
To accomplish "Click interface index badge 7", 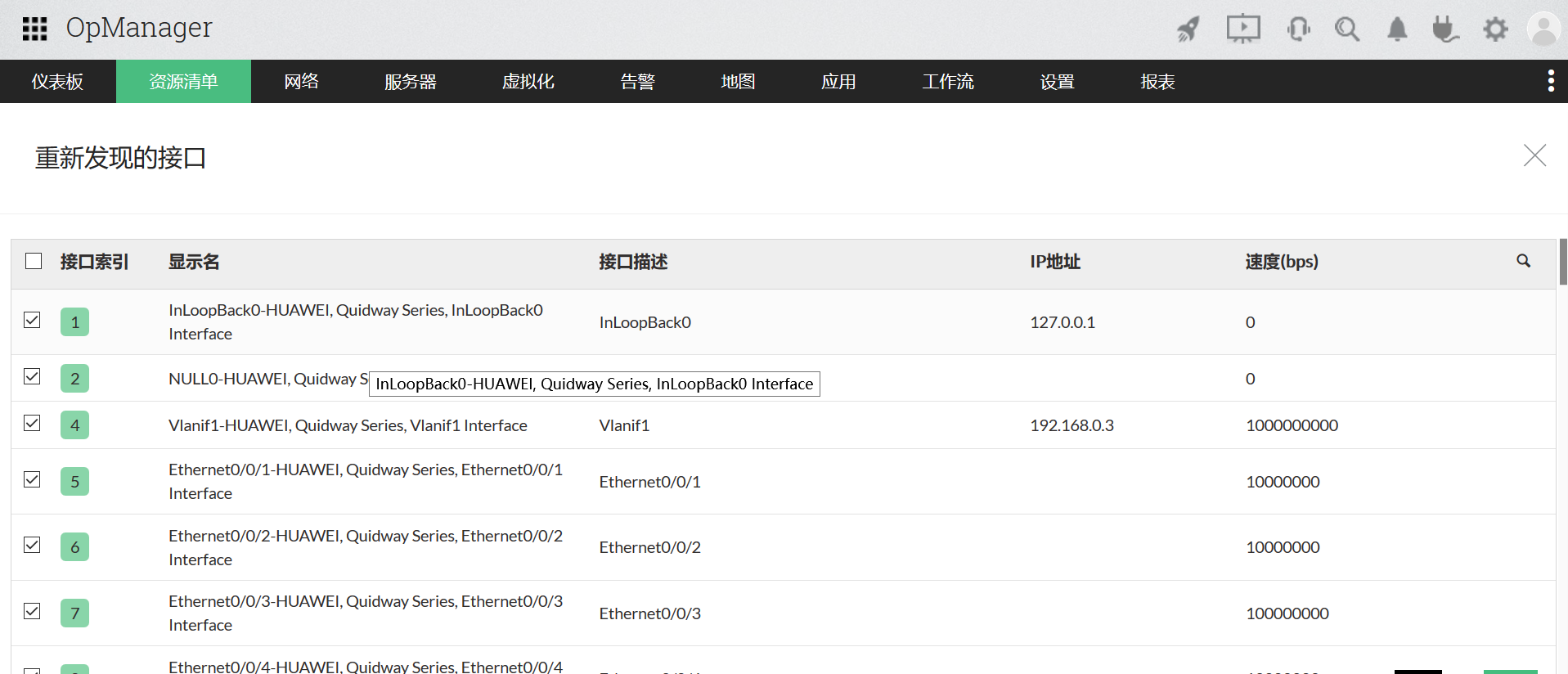I will (74, 613).
